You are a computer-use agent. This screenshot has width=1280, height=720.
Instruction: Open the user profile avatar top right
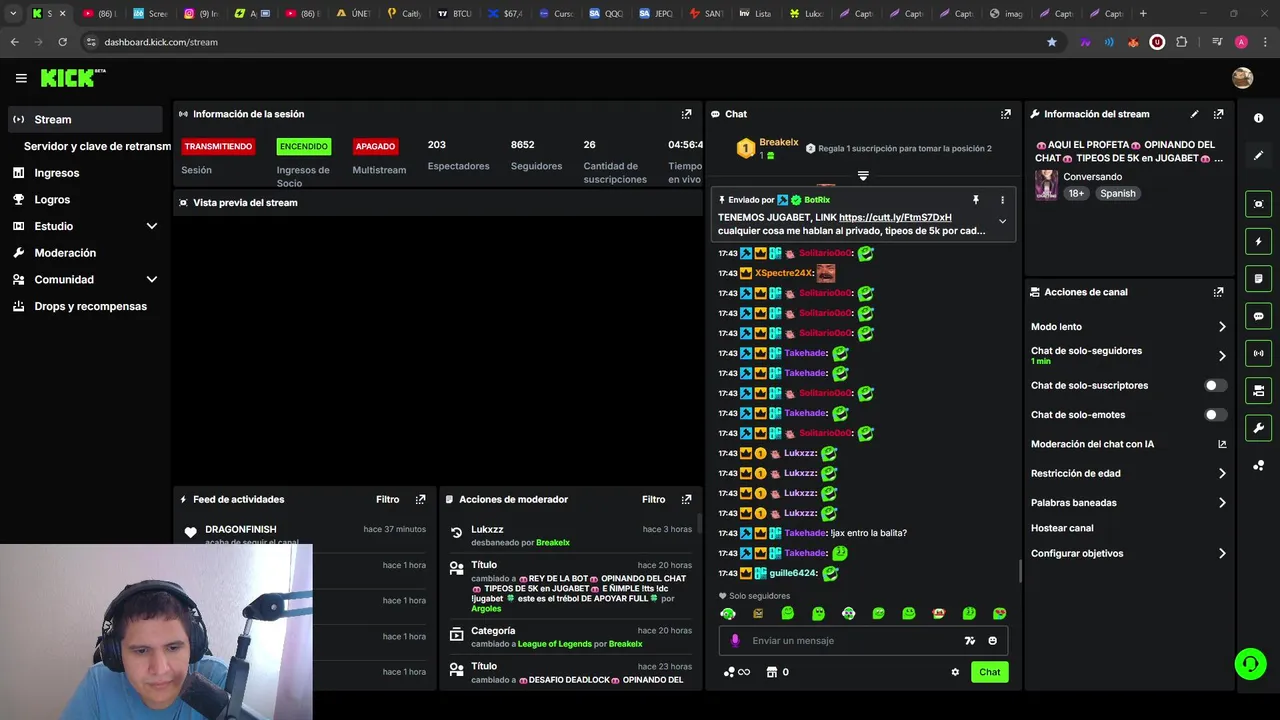pyautogui.click(x=1242, y=78)
